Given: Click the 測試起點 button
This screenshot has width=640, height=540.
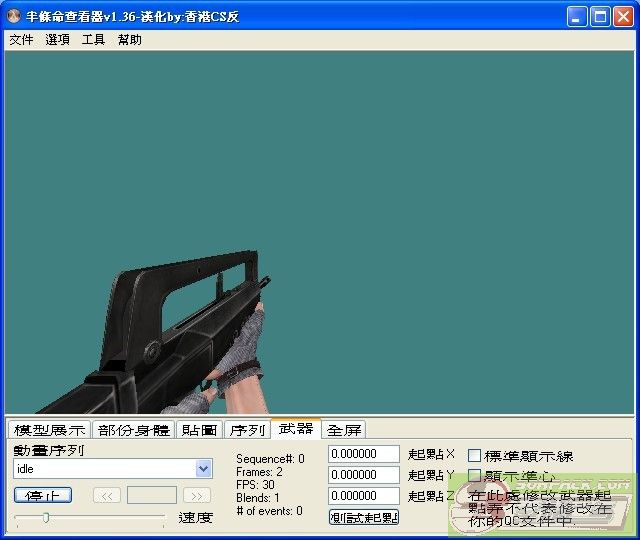Looking at the screenshot, I should tap(364, 517).
